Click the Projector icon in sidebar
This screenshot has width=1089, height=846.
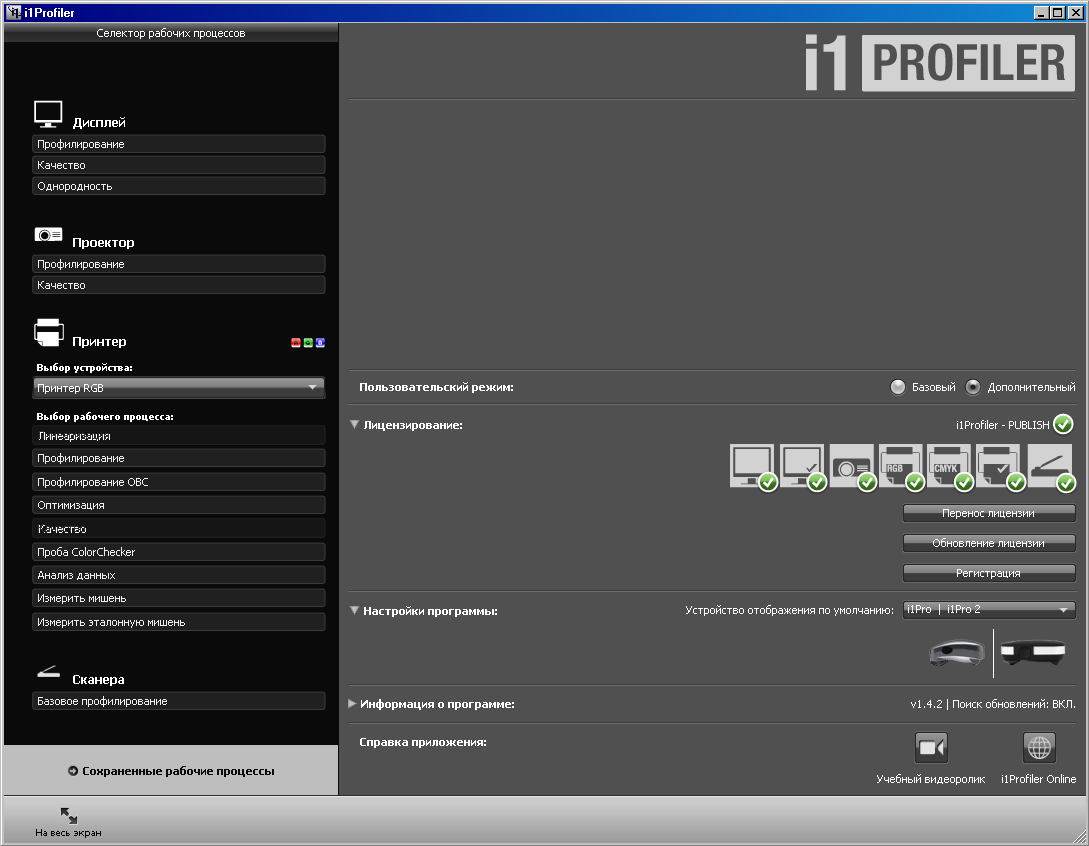(48, 235)
